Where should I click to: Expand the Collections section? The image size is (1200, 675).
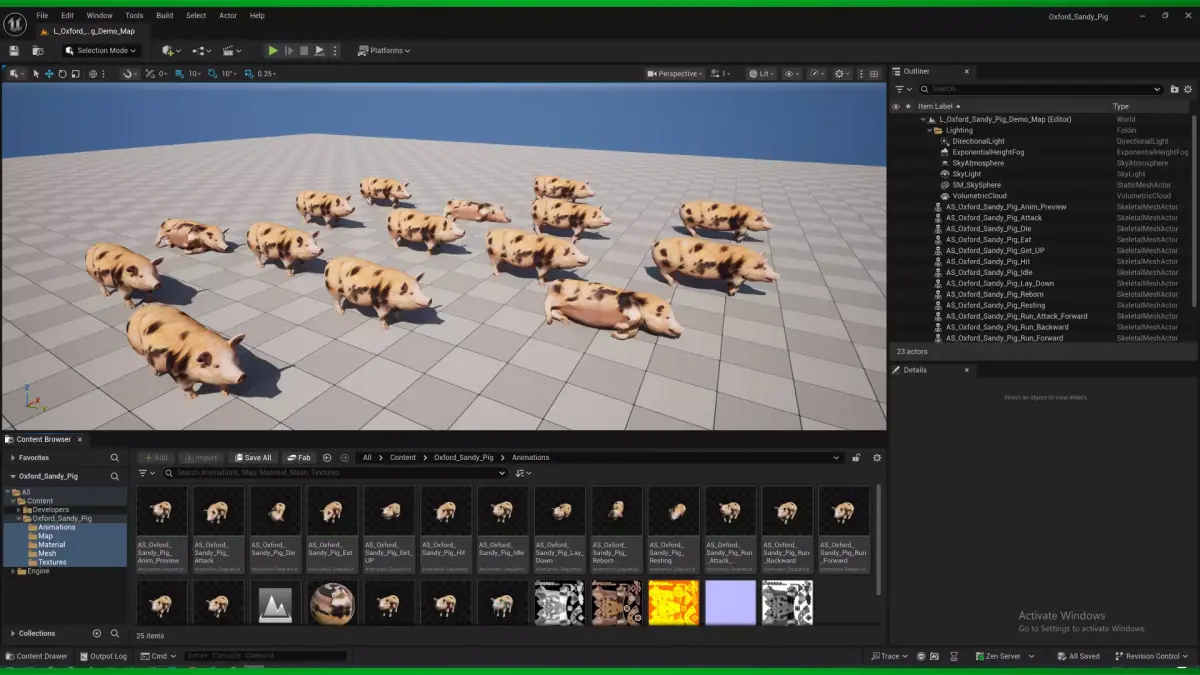tap(12, 633)
